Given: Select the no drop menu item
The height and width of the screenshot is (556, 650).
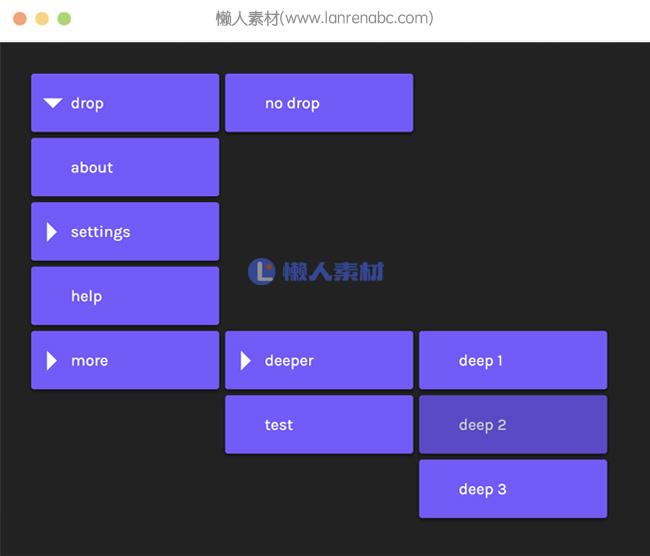Looking at the screenshot, I should coord(319,103).
